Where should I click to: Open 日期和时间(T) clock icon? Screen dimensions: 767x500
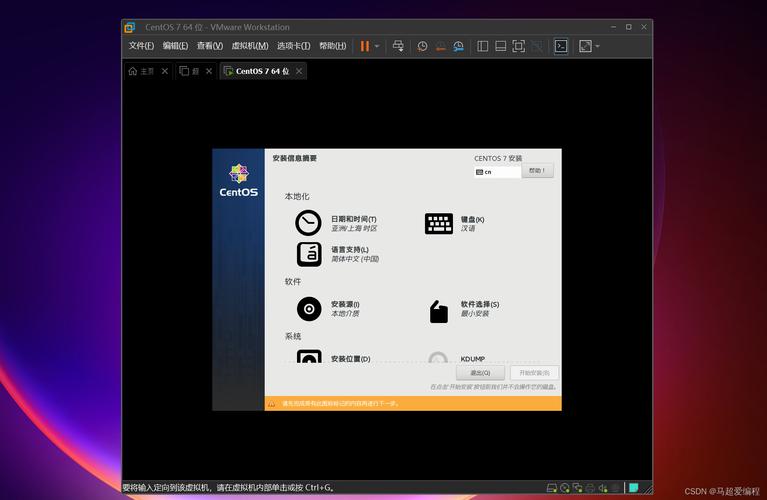pos(308,223)
